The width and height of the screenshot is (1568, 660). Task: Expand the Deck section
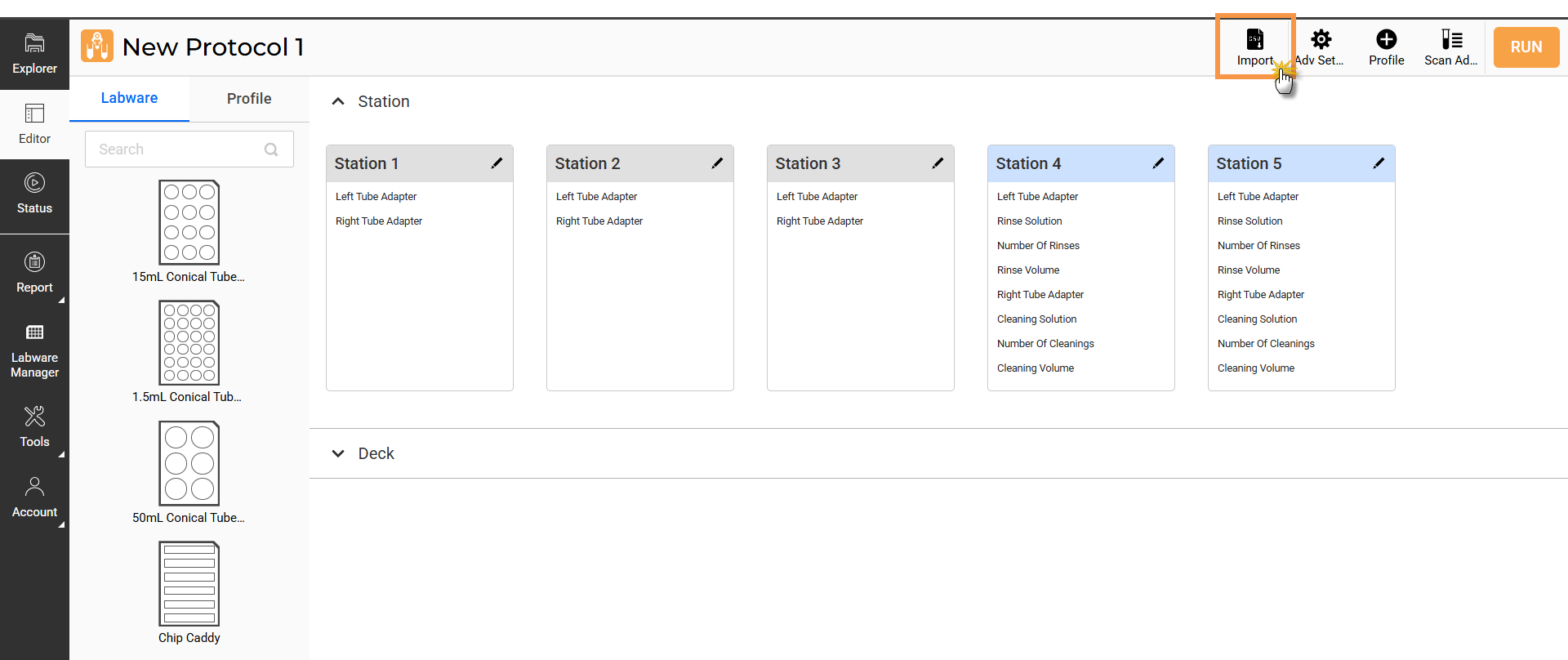point(338,453)
